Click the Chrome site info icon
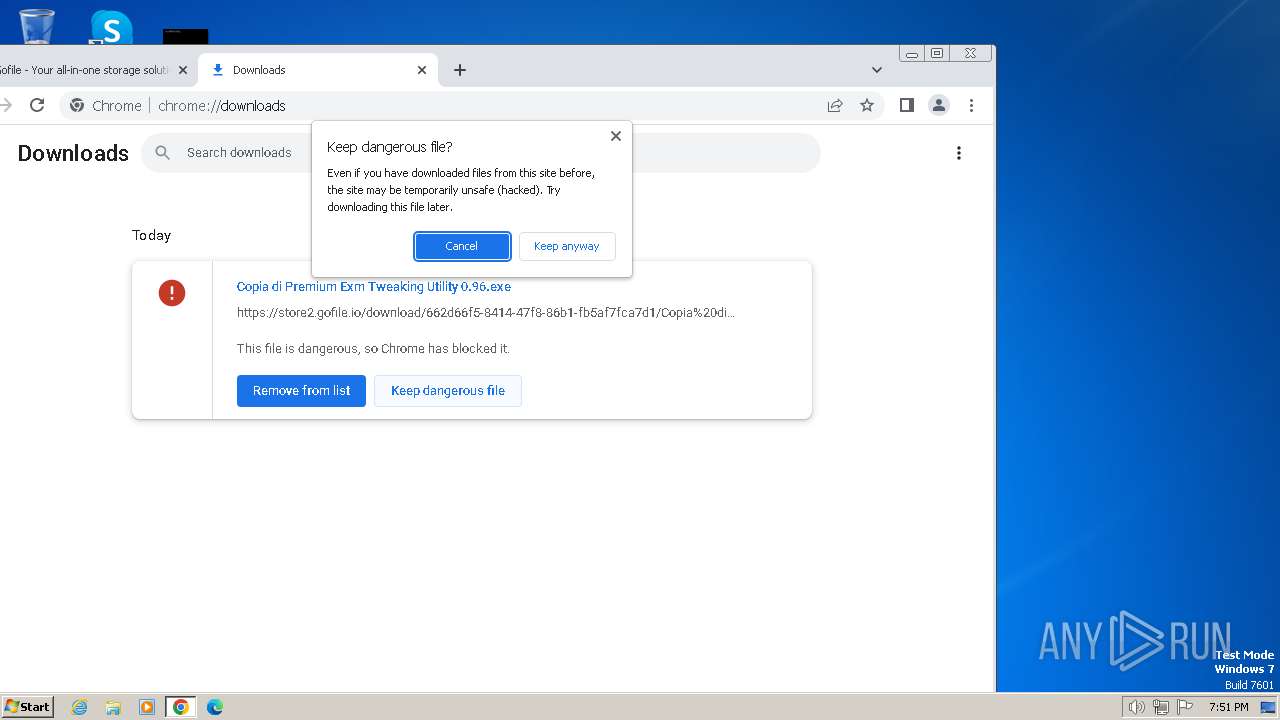Viewport: 1280px width, 720px height. (77, 105)
